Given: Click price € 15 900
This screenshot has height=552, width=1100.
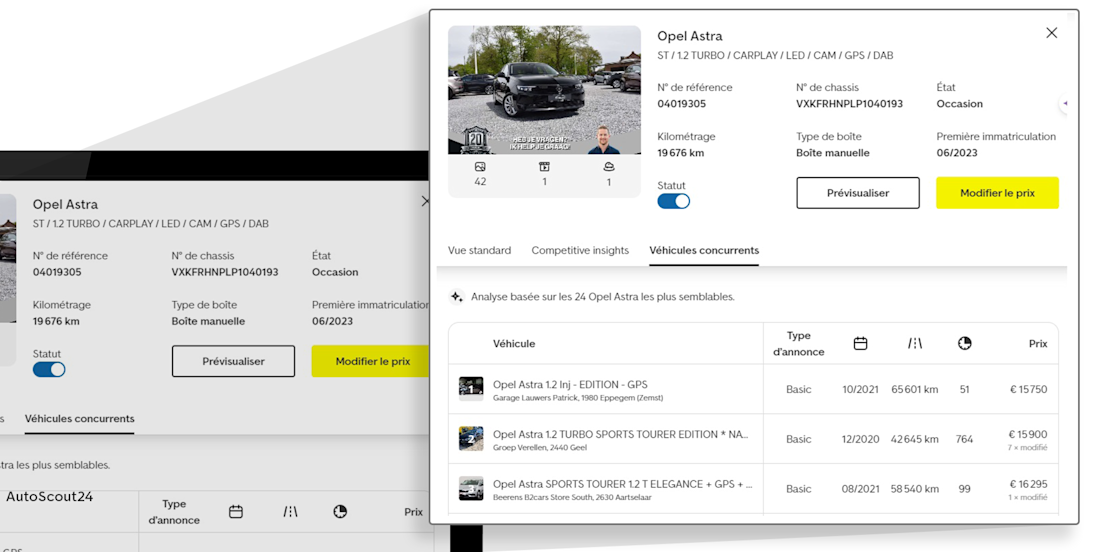Looking at the screenshot, I should [1028, 435].
